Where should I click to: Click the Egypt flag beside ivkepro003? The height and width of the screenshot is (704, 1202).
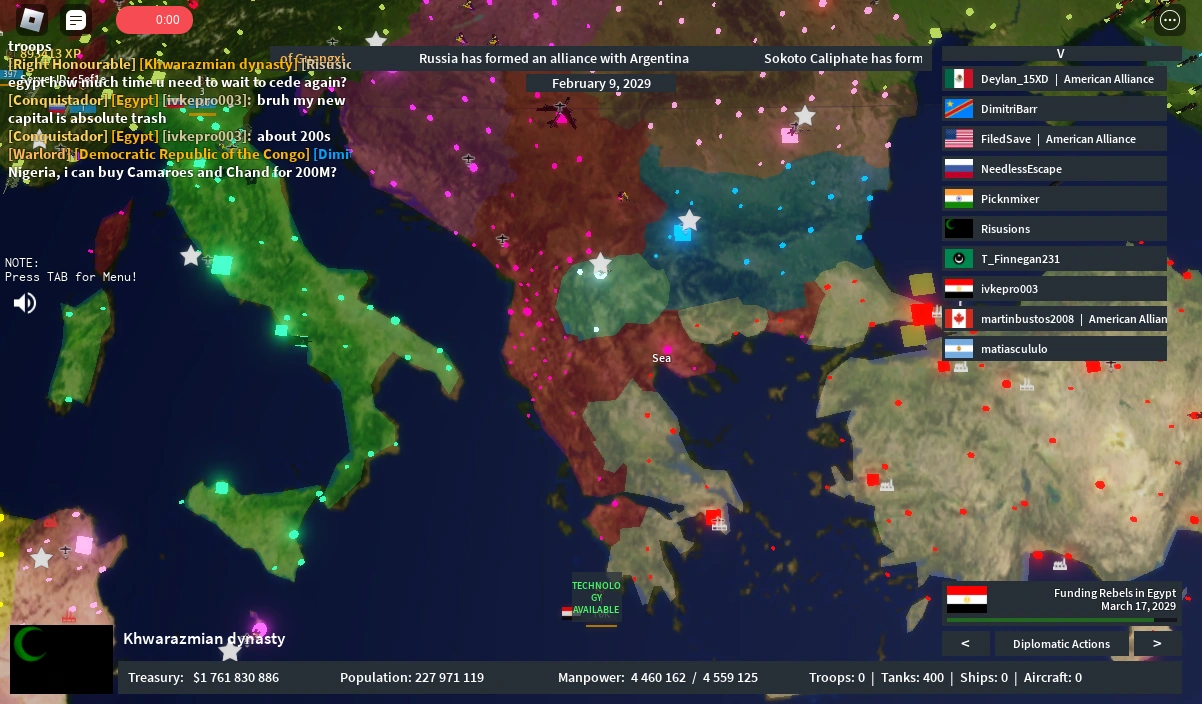(958, 288)
